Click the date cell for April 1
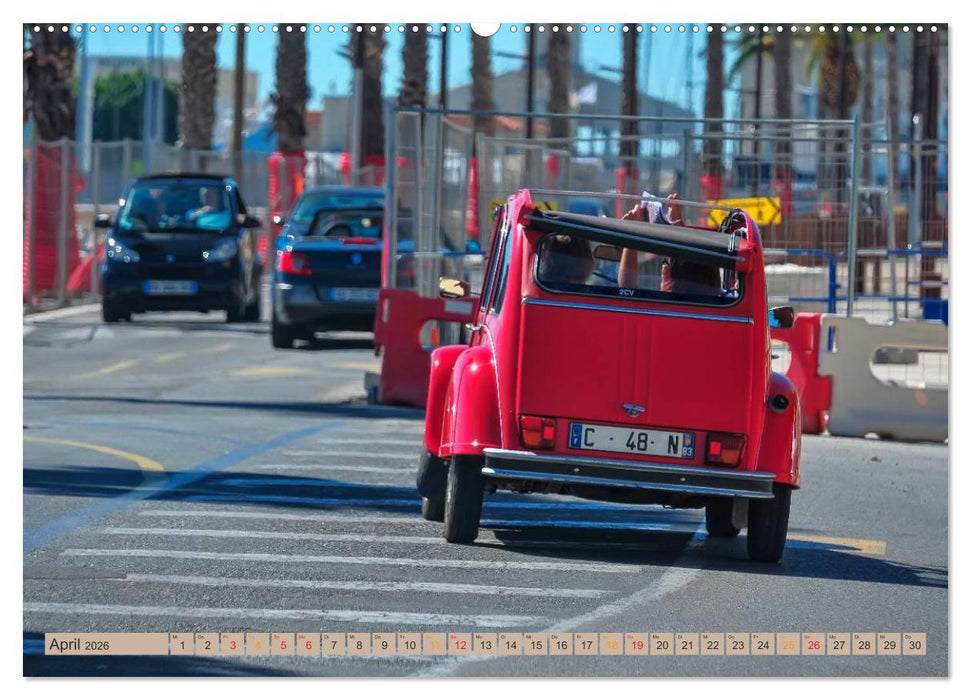Image resolution: width=971 pixels, height=700 pixels. point(181,644)
